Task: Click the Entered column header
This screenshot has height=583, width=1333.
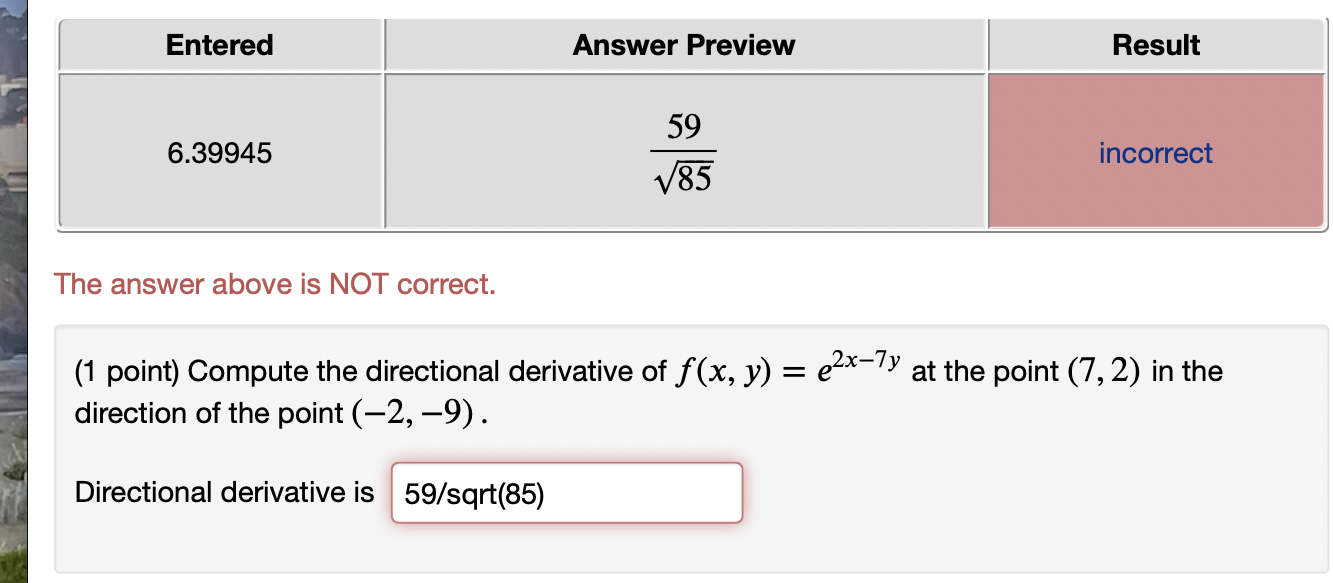Action: click(x=219, y=44)
